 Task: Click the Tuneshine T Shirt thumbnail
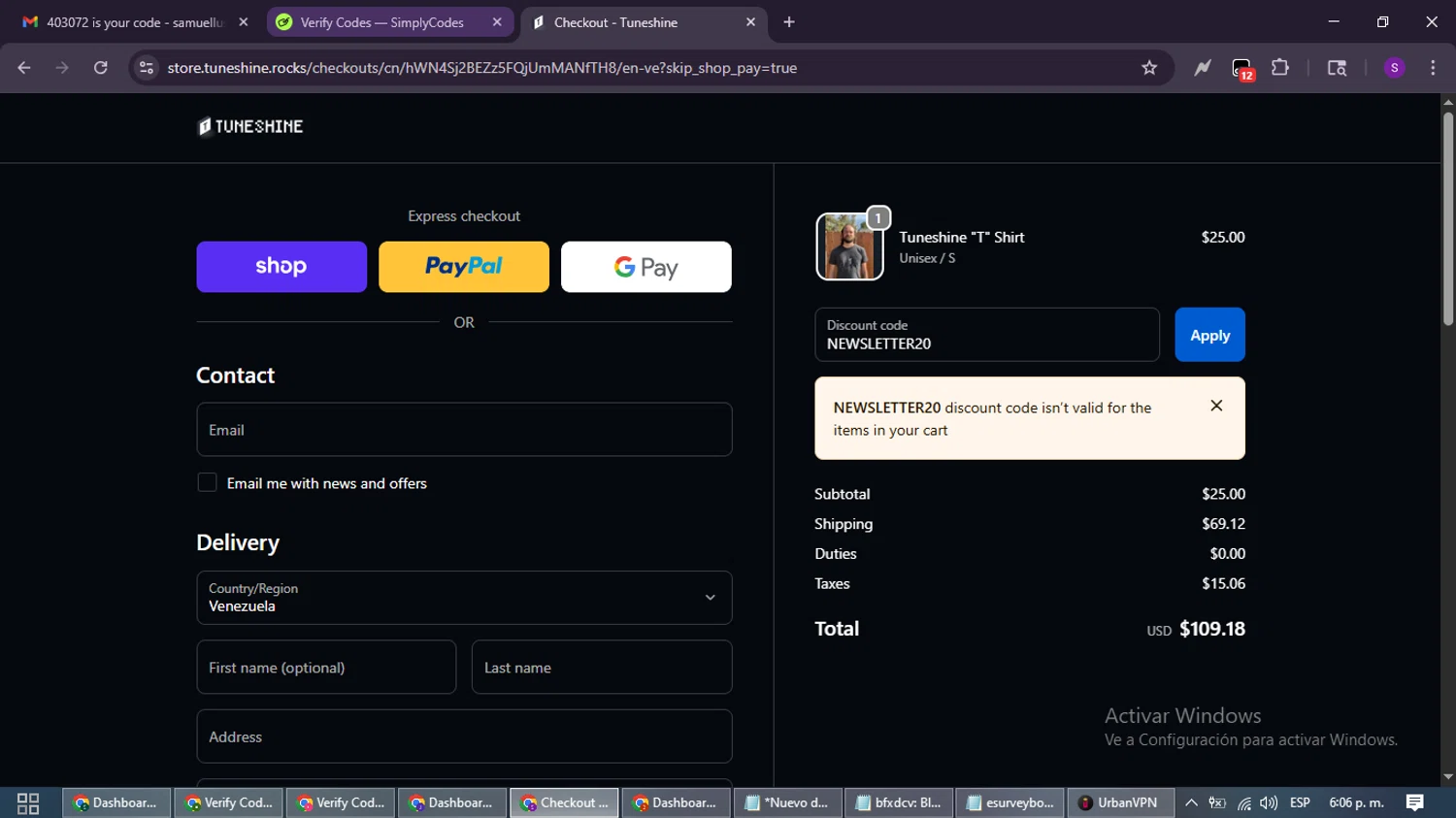click(x=849, y=246)
